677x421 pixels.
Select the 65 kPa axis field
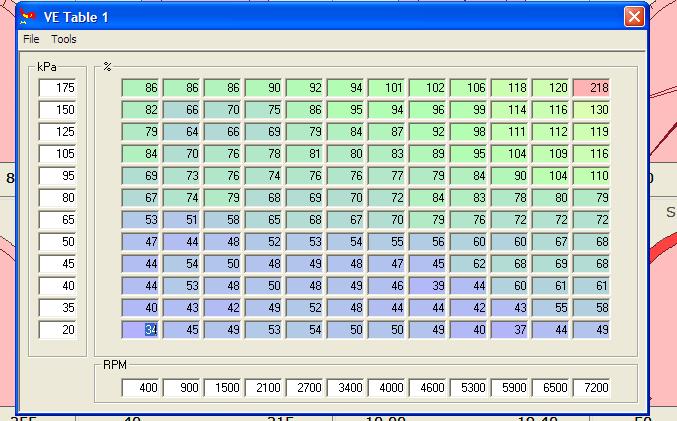tap(58, 220)
